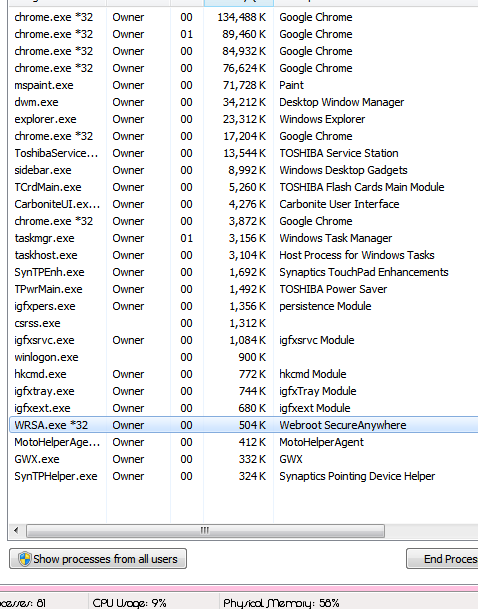Click the TOSHIBA Service Station description
The width and height of the screenshot is (478, 609).
339,153
